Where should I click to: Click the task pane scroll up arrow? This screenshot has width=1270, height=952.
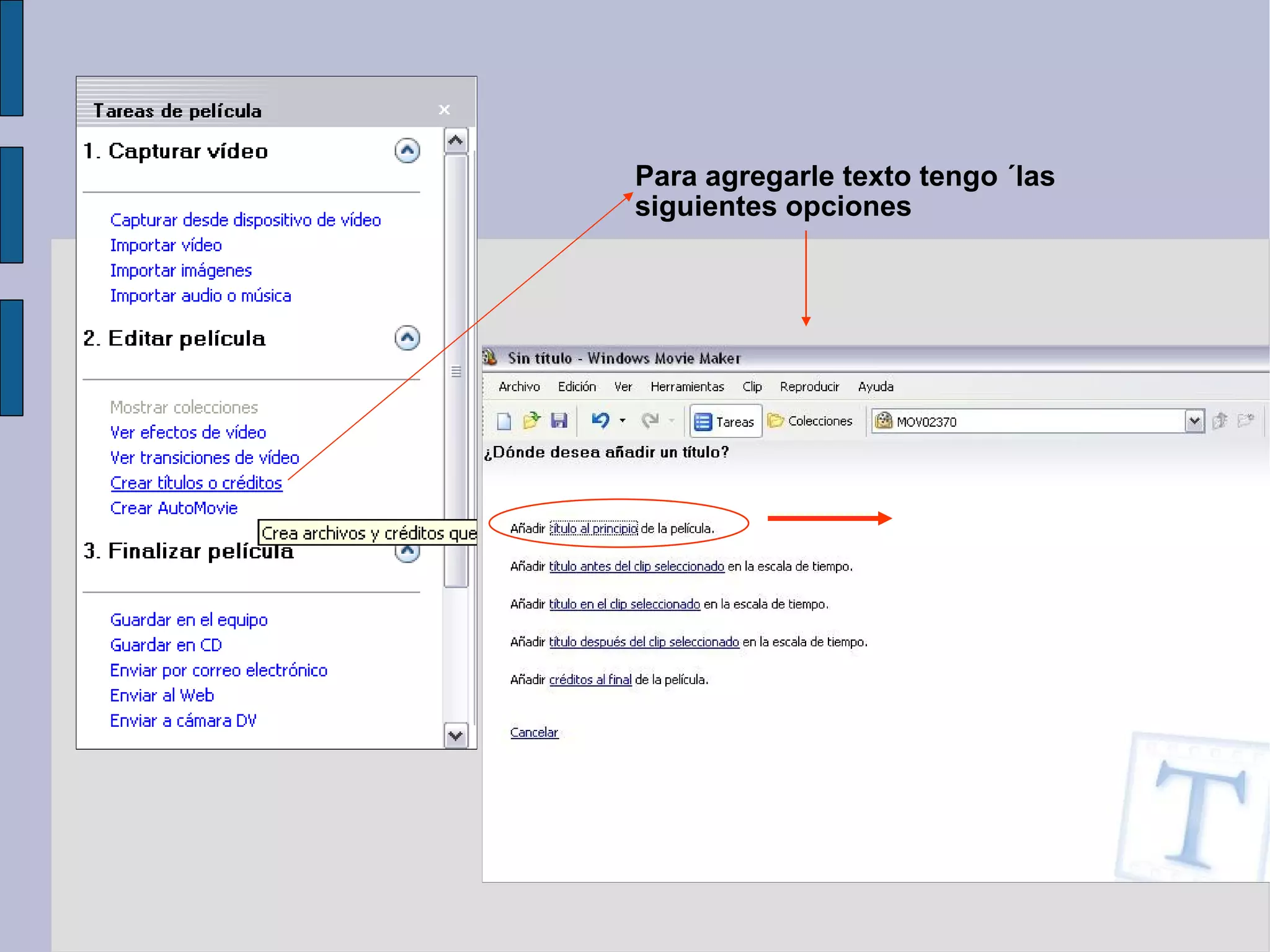pyautogui.click(x=456, y=140)
